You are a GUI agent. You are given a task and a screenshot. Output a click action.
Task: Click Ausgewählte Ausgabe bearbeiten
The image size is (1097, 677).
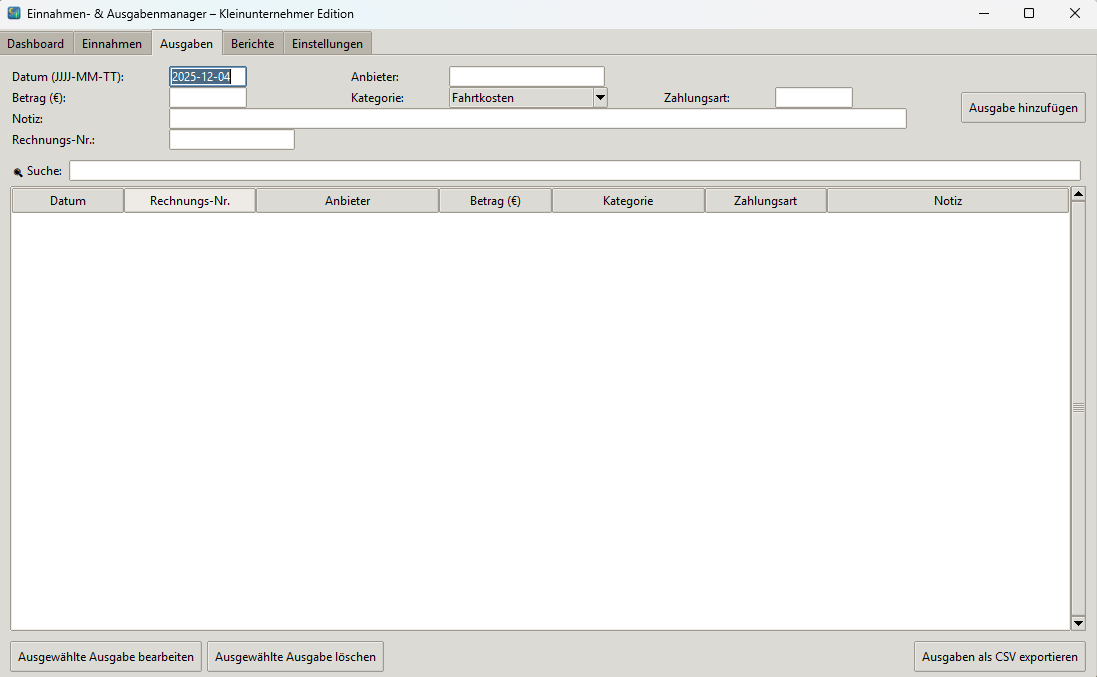[x=104, y=656]
